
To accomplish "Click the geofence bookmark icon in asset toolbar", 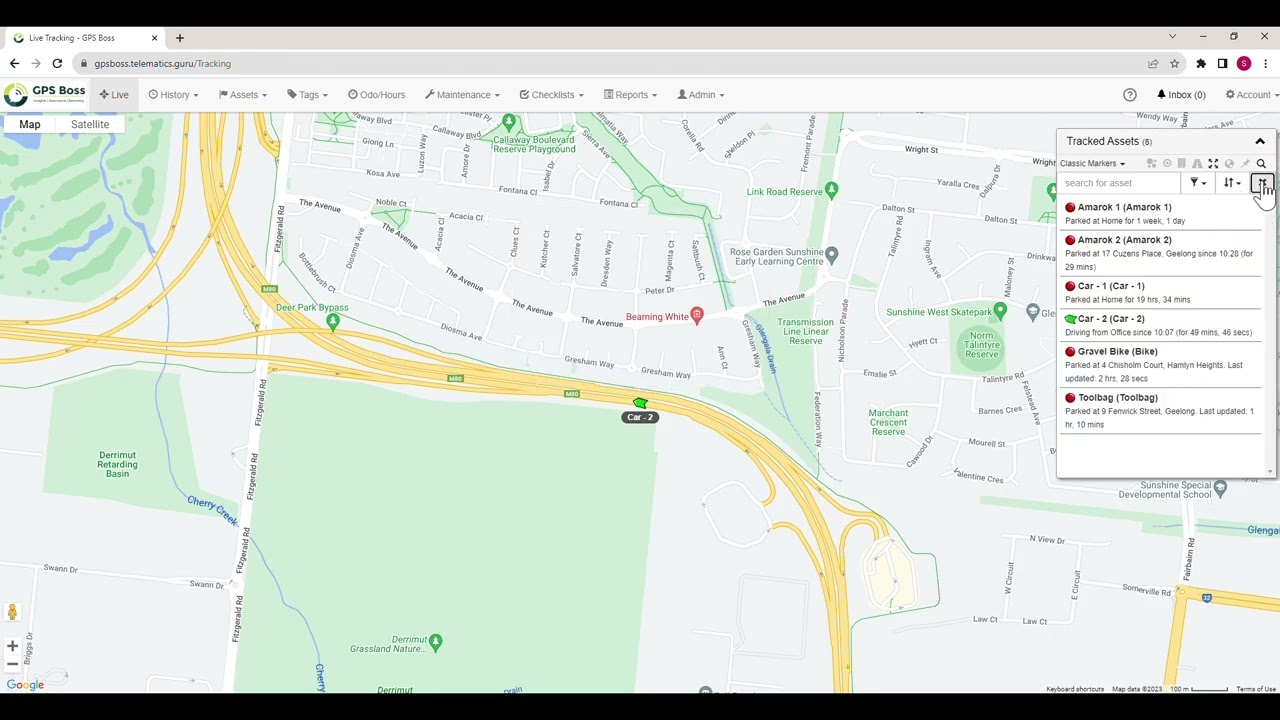I will click(x=1182, y=164).
